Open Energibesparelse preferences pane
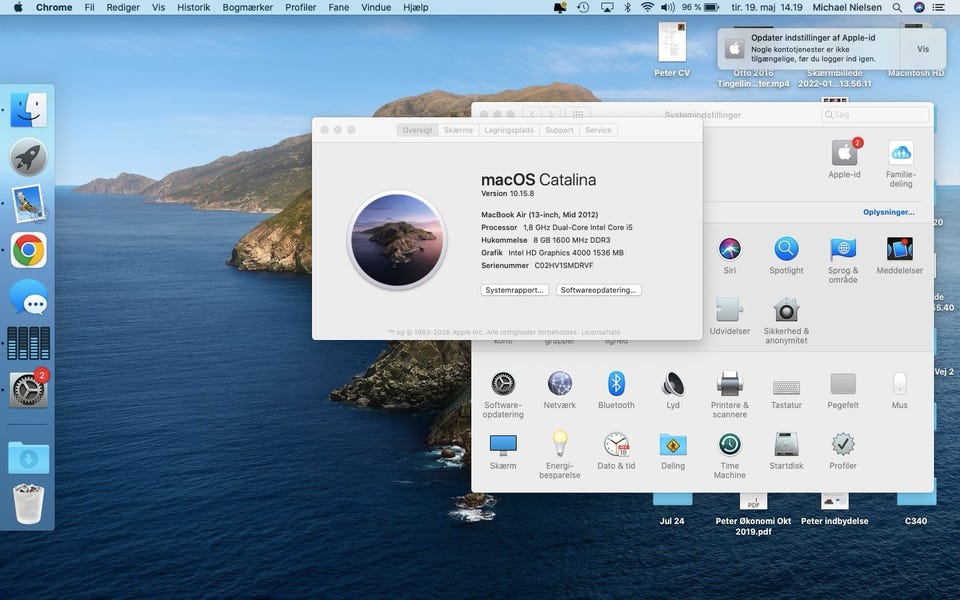Image resolution: width=960 pixels, height=600 pixels. coord(560,456)
